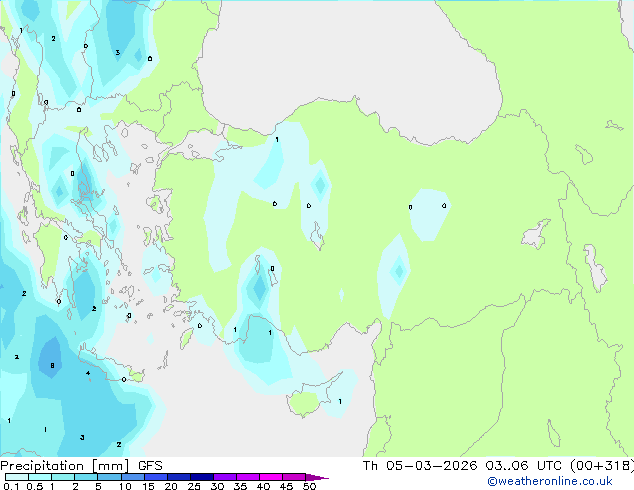Pick the legend swatch between 20 and 25
The width and height of the screenshot is (634, 490).
(178, 477)
